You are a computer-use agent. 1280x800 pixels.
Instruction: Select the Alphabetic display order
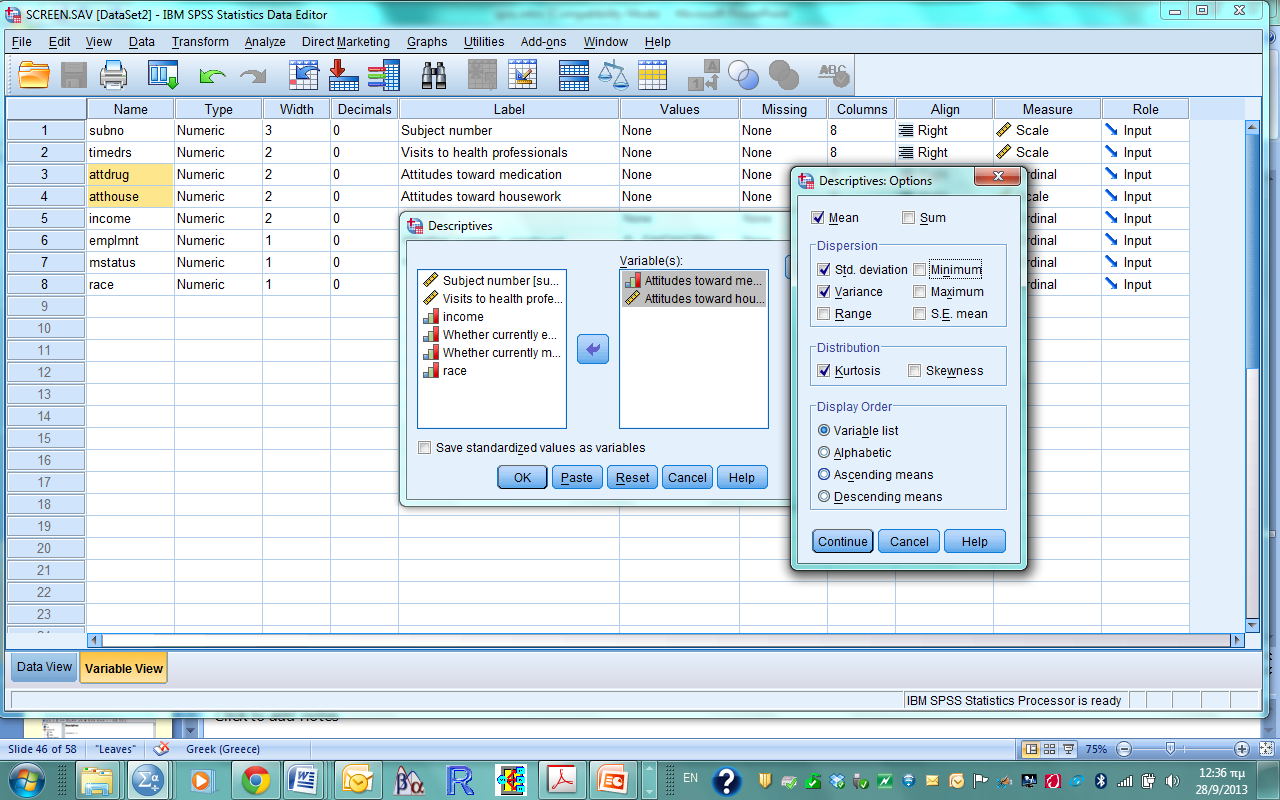pos(824,453)
